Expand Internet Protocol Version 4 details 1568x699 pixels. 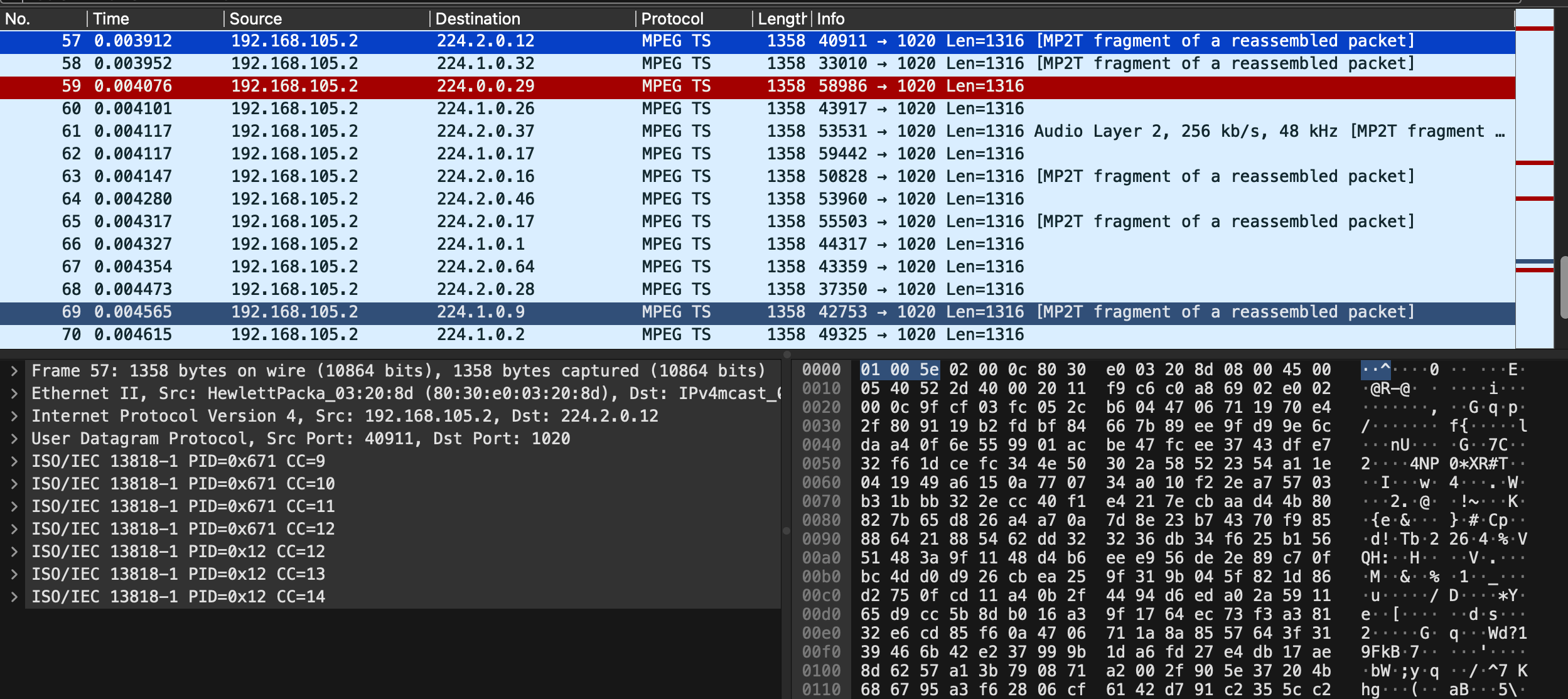(15, 415)
